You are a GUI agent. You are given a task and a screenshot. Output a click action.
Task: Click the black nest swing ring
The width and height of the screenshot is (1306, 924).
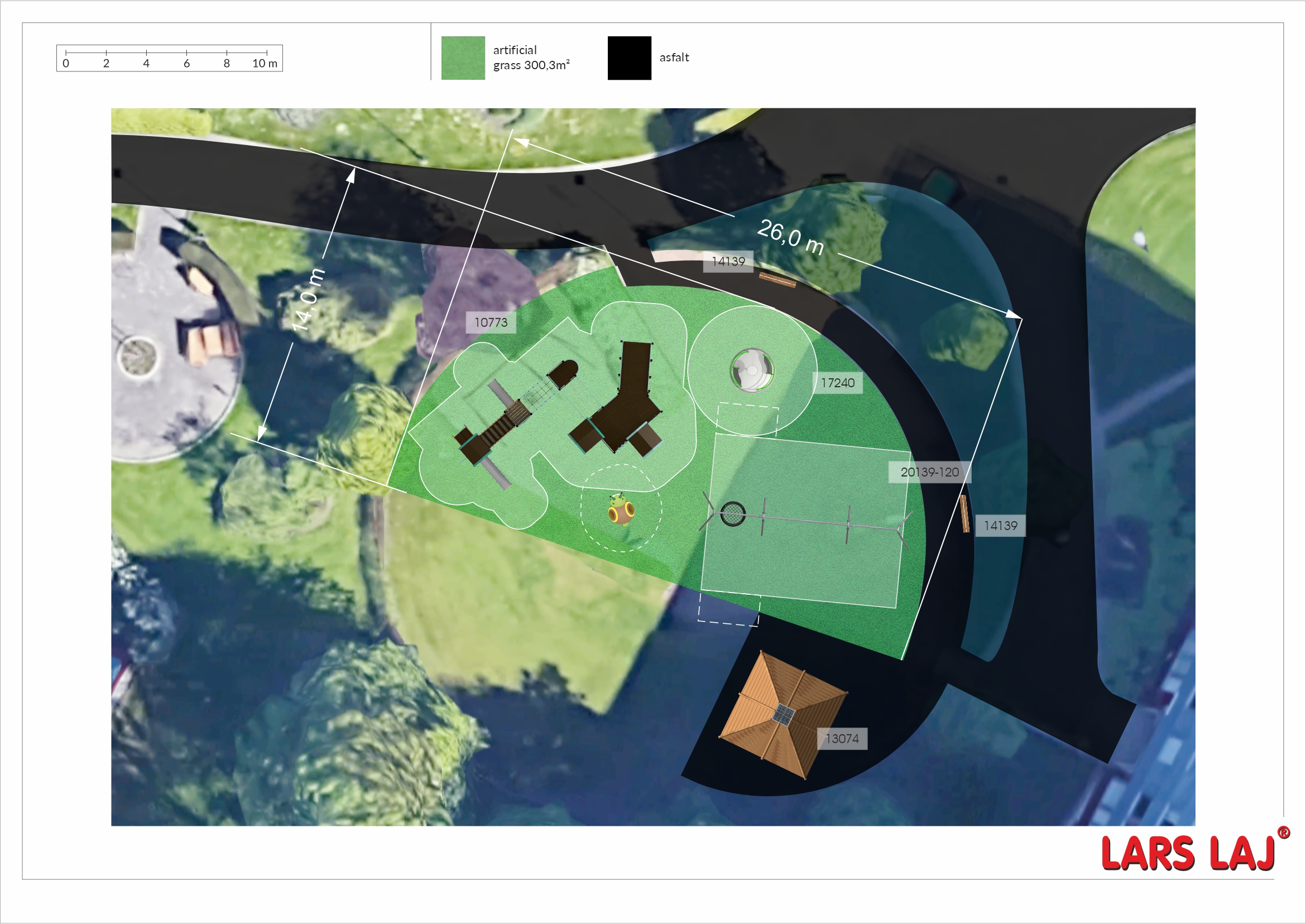click(732, 514)
